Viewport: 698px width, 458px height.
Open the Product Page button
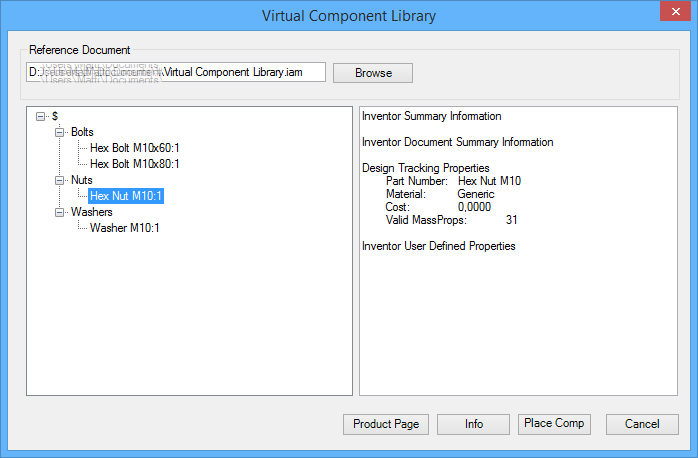click(386, 424)
